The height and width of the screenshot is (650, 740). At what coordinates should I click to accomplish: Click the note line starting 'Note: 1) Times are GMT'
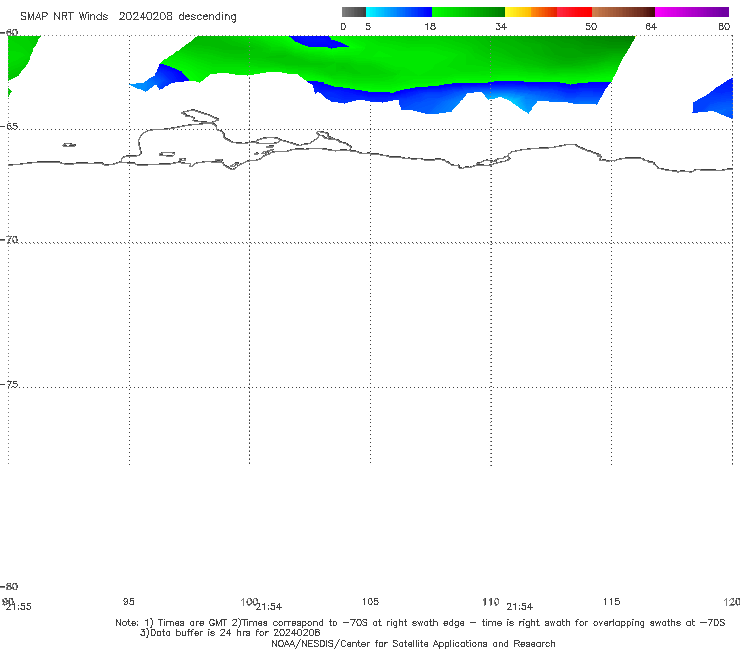tap(420, 623)
